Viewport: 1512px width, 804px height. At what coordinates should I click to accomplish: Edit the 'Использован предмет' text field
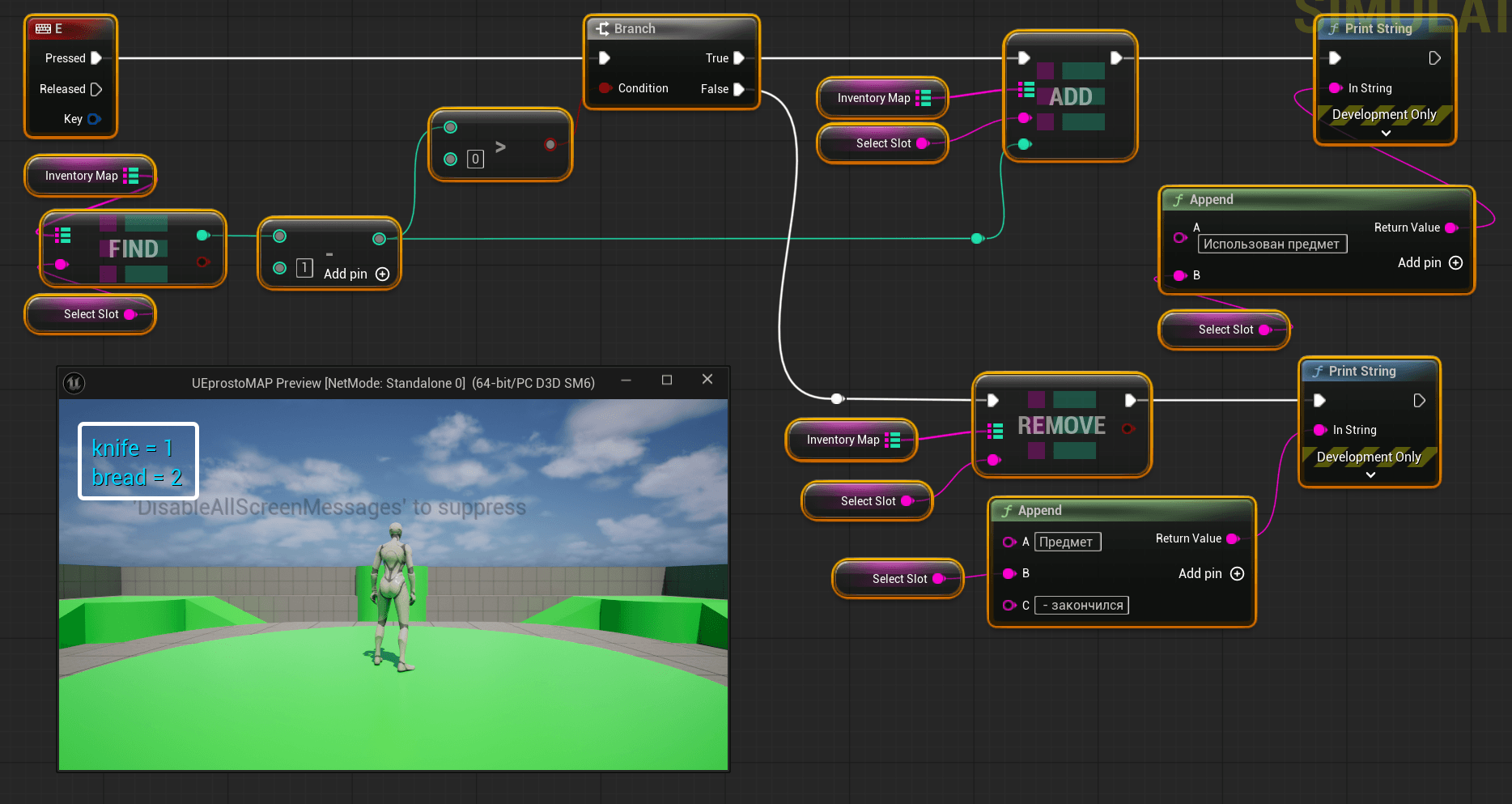click(1271, 245)
